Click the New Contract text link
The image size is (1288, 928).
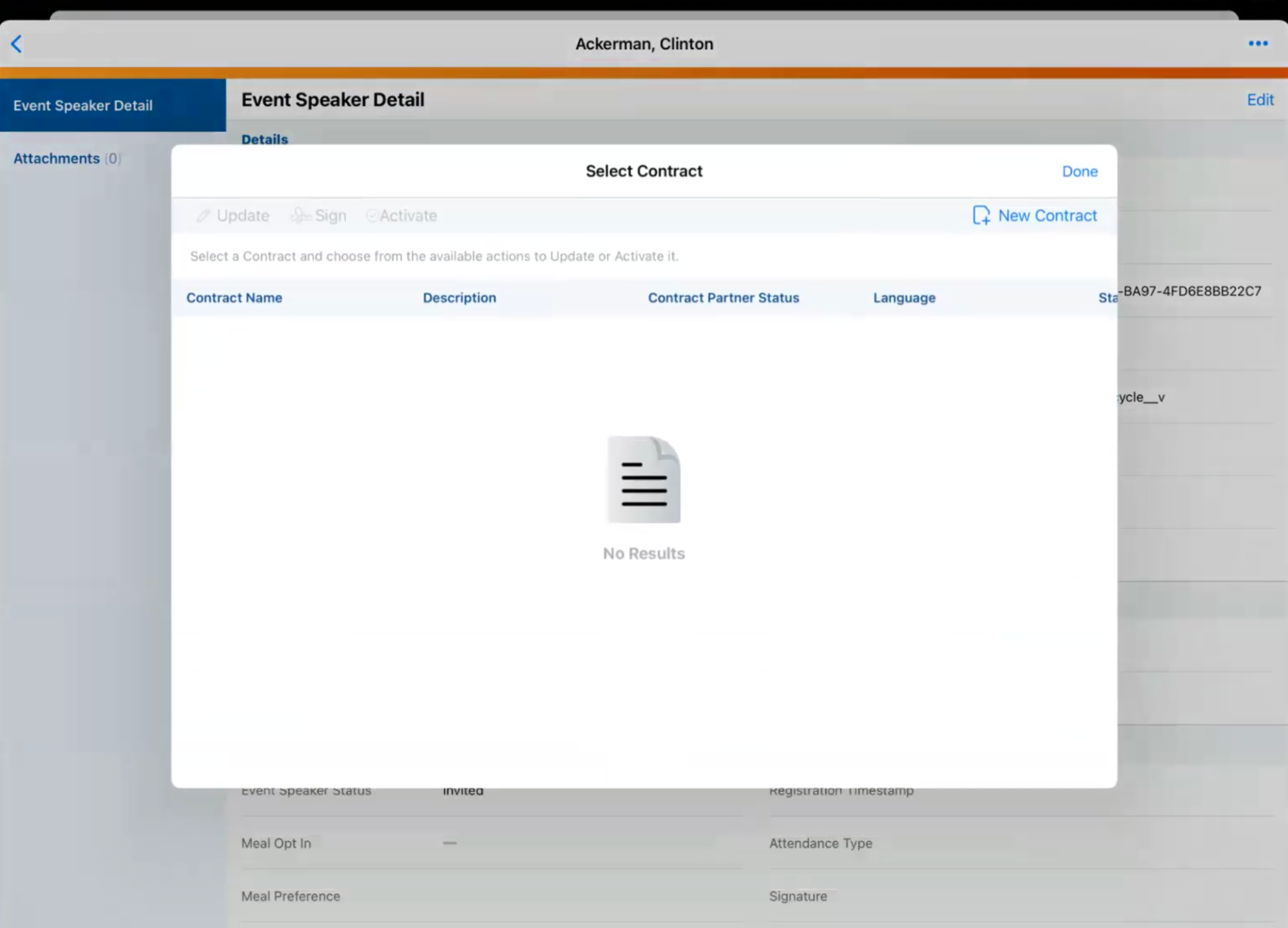click(x=1047, y=216)
